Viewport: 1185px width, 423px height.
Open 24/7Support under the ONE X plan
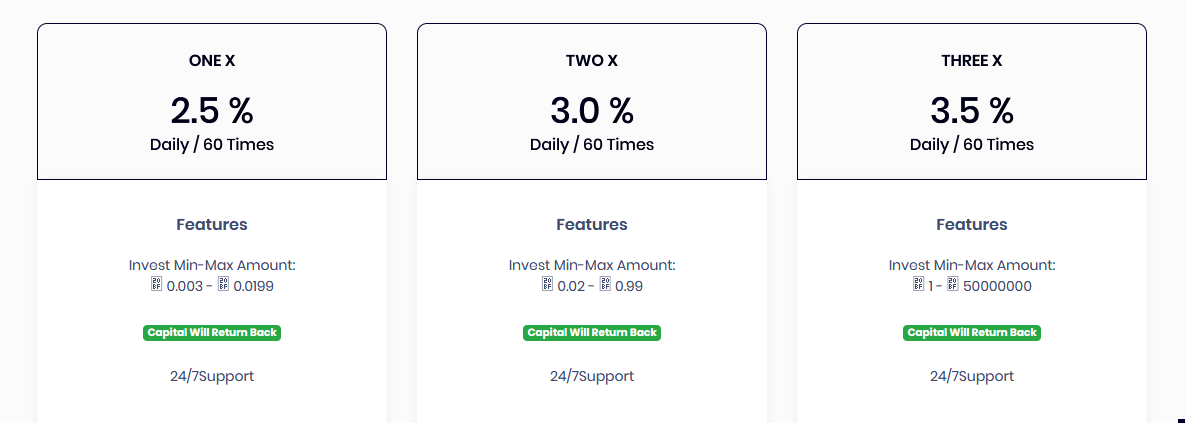212,376
